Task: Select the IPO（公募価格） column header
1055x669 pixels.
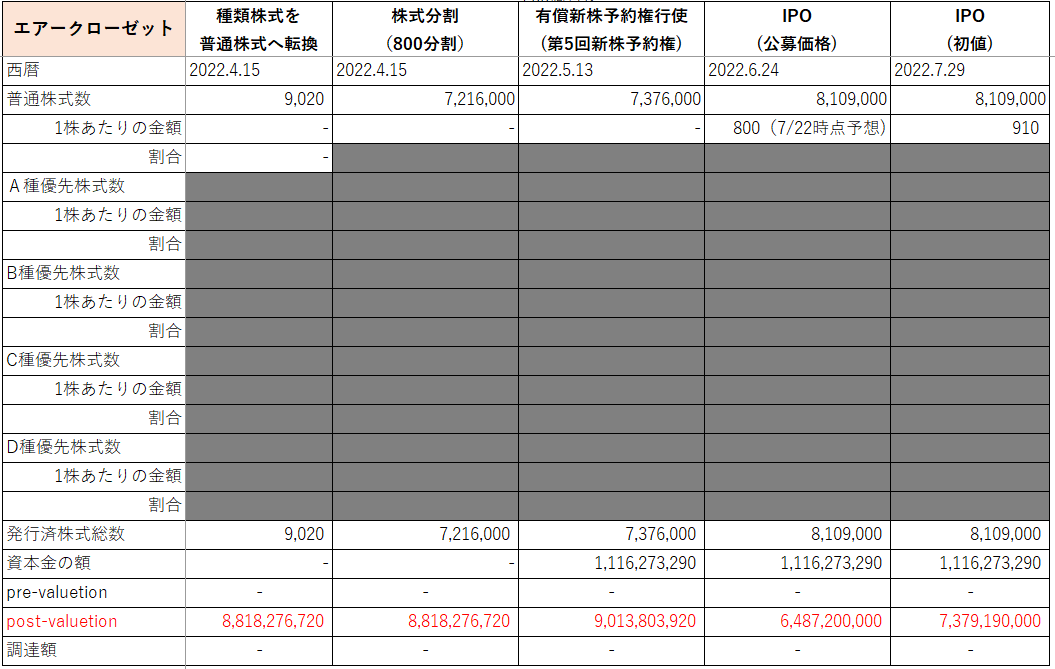Action: tap(797, 29)
